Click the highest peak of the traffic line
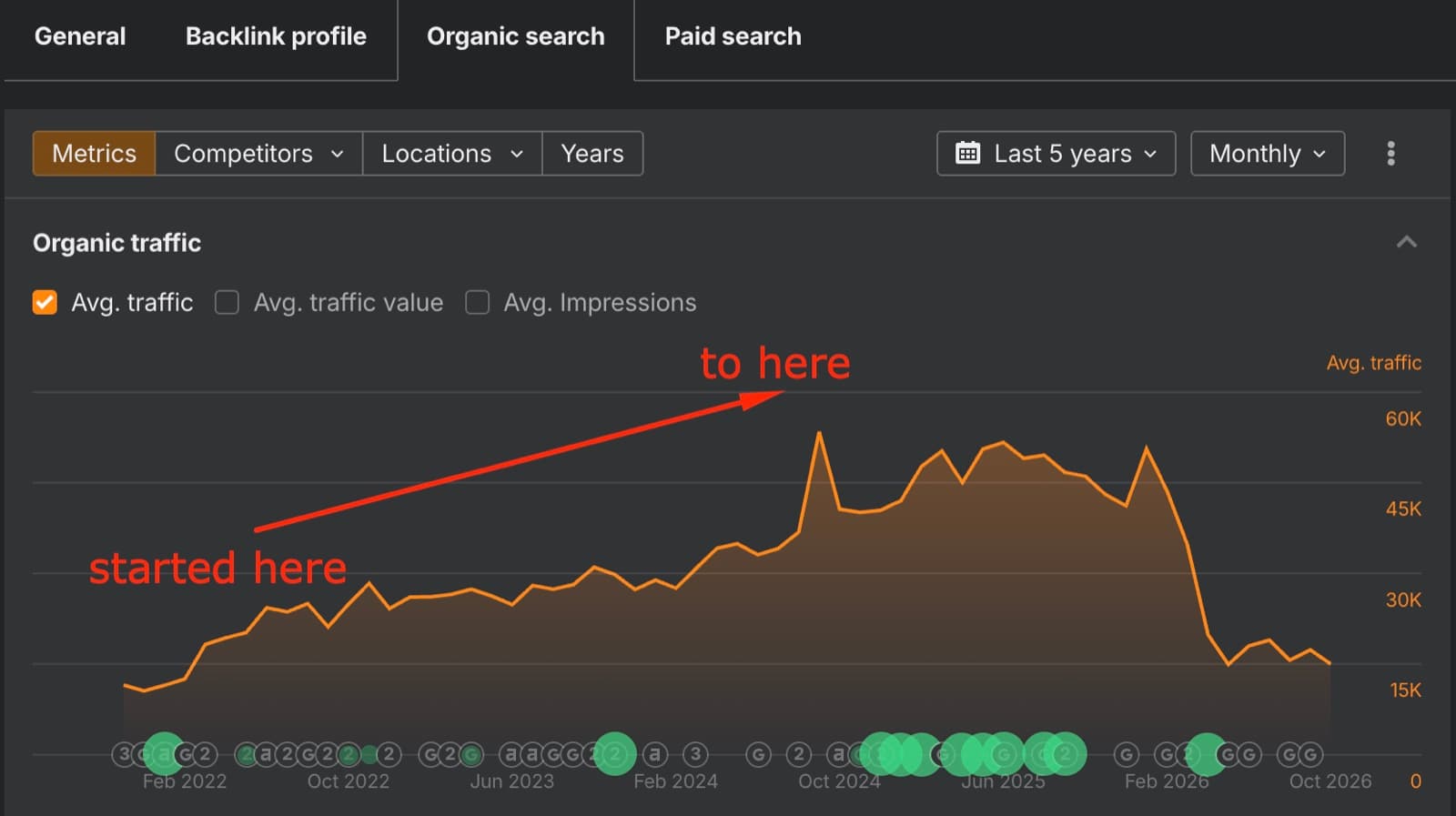This screenshot has width=1456, height=816. tap(820, 433)
